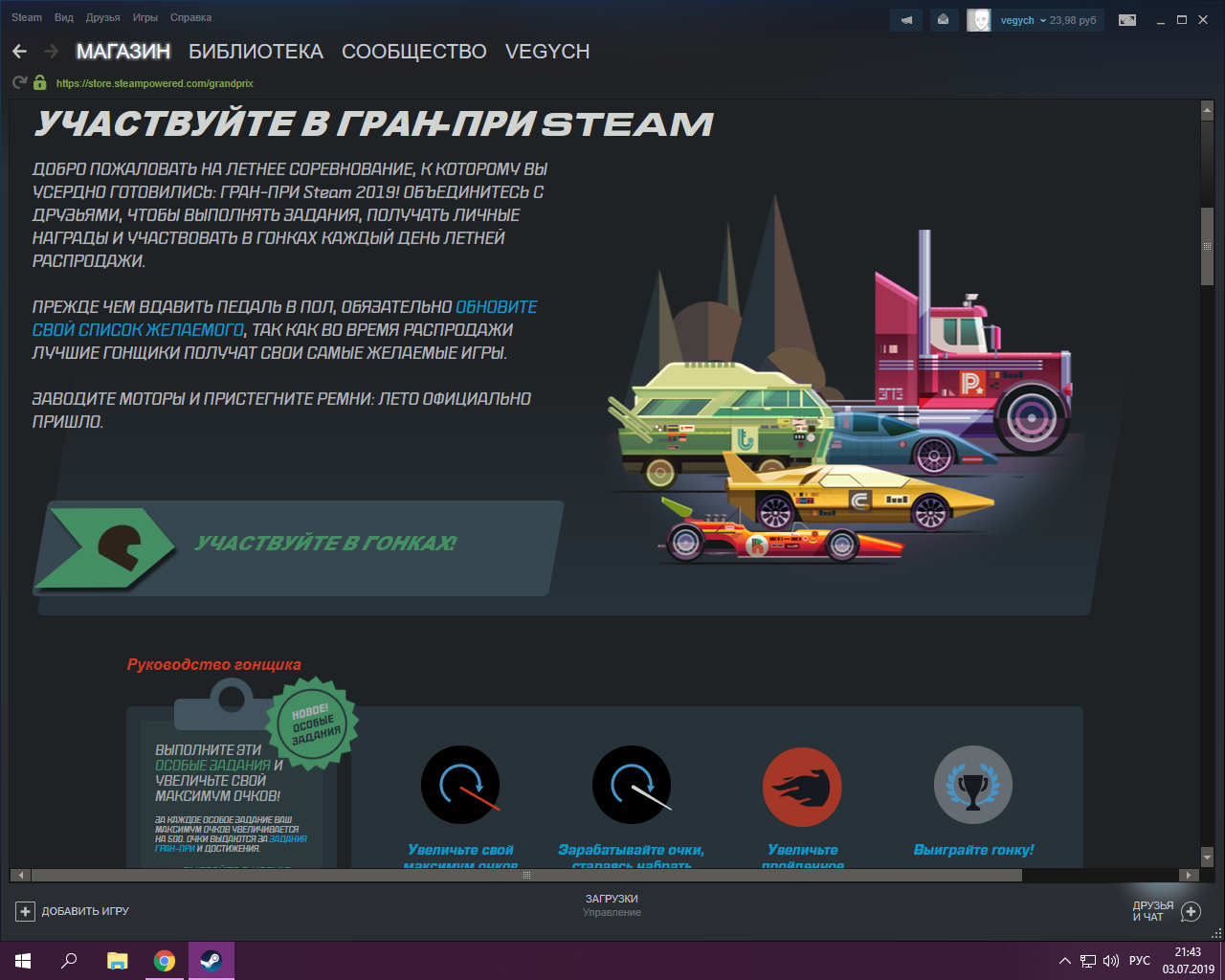The image size is (1225, 980).
Task: Open the Steam menu
Action: [x=27, y=17]
